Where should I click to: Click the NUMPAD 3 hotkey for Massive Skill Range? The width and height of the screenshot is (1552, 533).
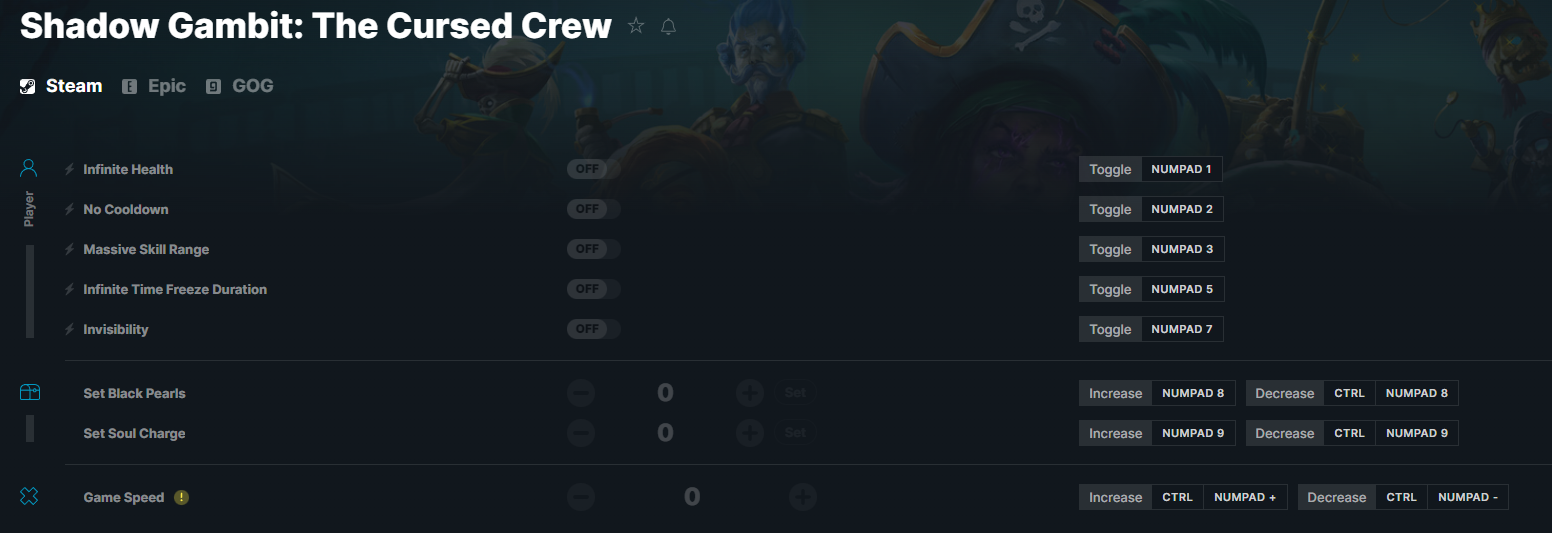[1182, 249]
